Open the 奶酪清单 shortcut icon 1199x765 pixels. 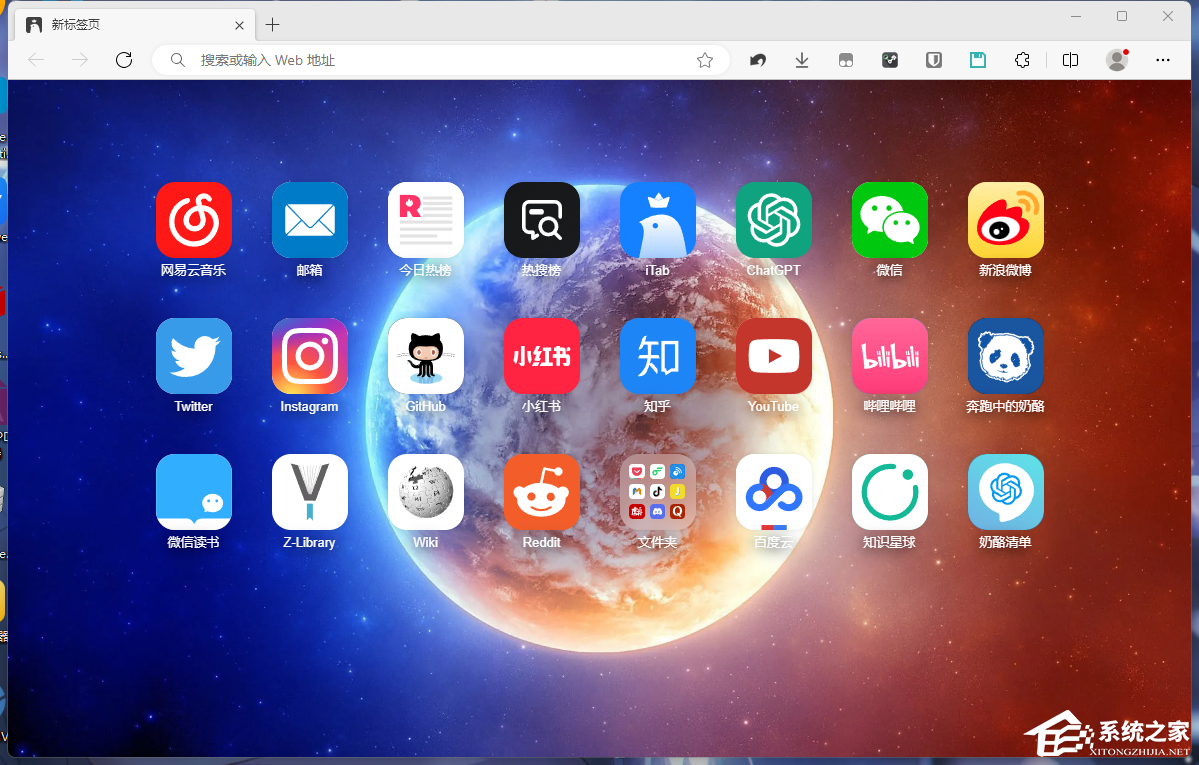coord(1006,492)
